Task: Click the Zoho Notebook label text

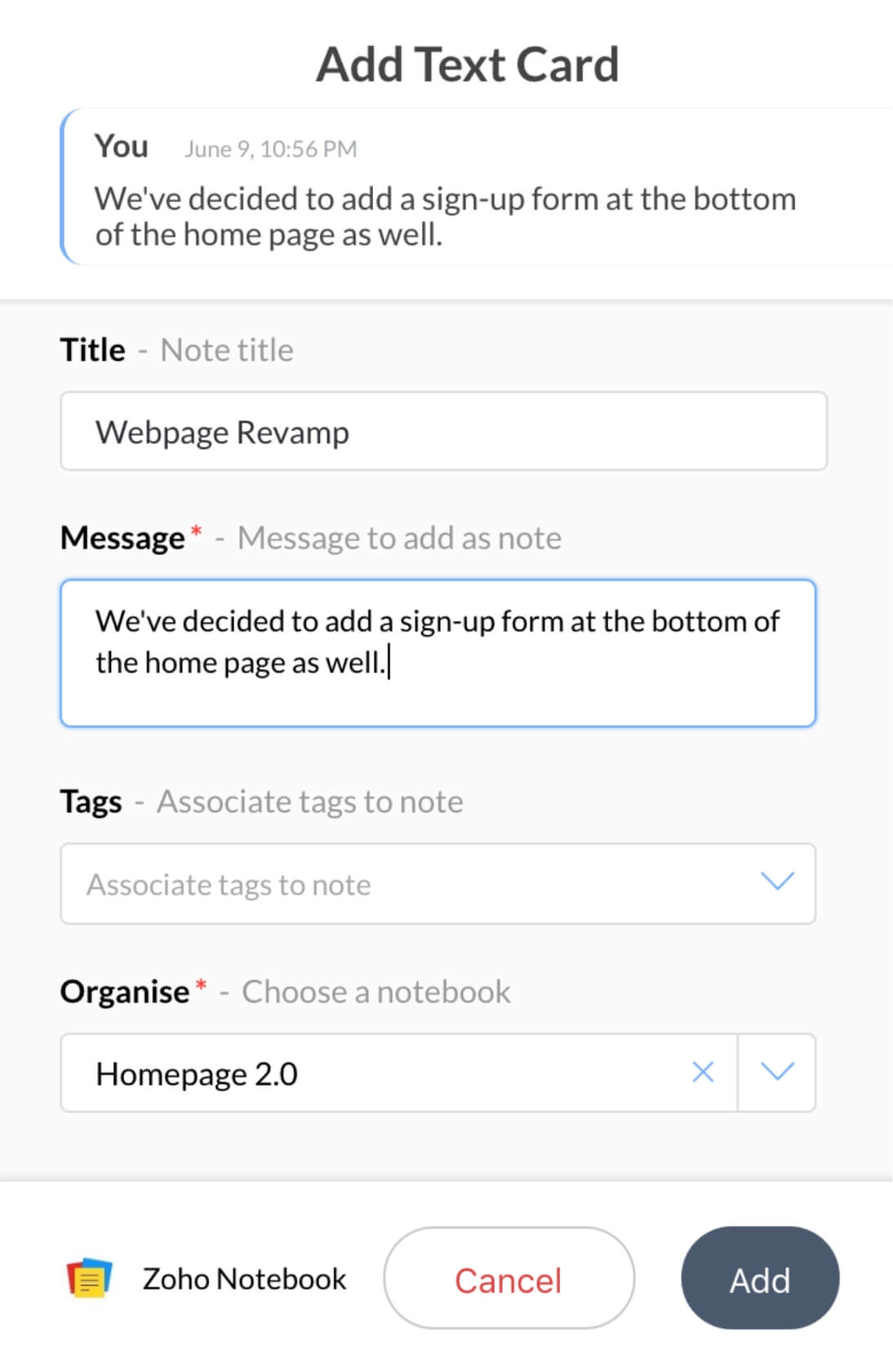Action: click(244, 1278)
